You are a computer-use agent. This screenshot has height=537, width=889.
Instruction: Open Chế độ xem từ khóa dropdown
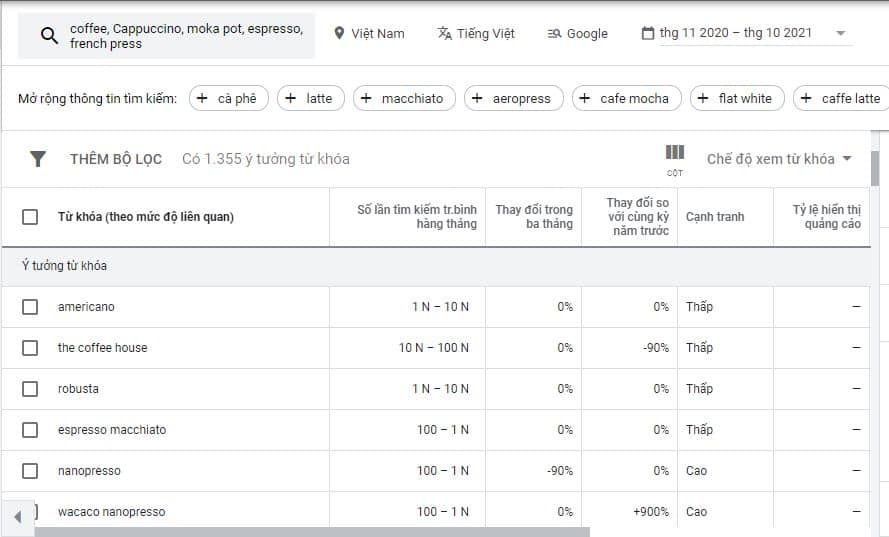(779, 159)
